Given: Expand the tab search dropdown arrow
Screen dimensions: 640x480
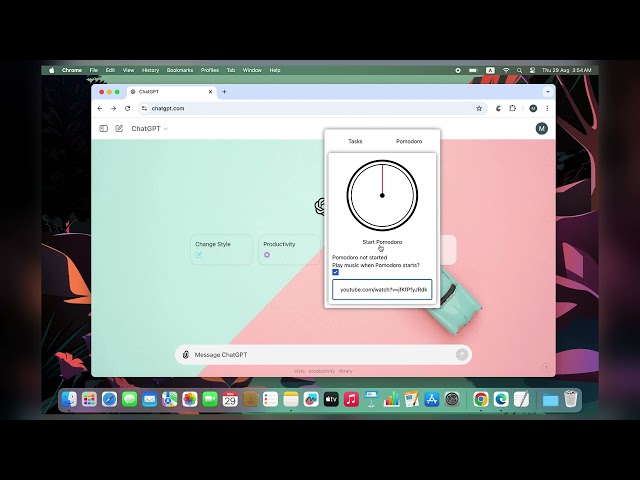Looking at the screenshot, I should click(548, 92).
